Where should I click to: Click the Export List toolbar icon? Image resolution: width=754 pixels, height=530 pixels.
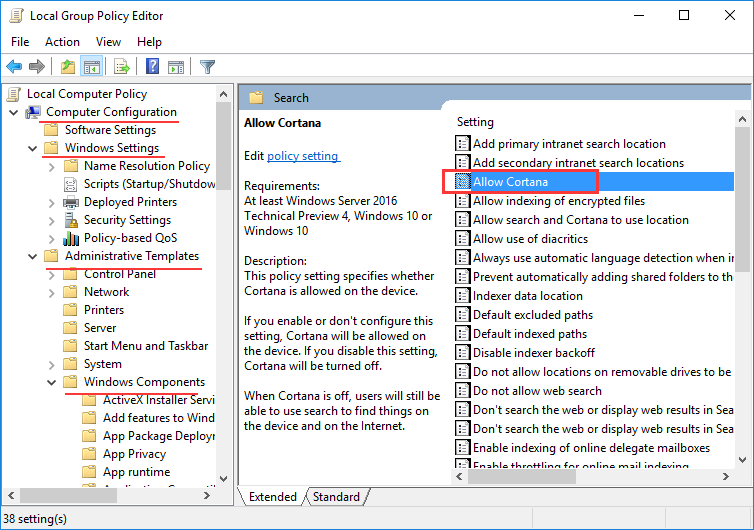point(122,66)
